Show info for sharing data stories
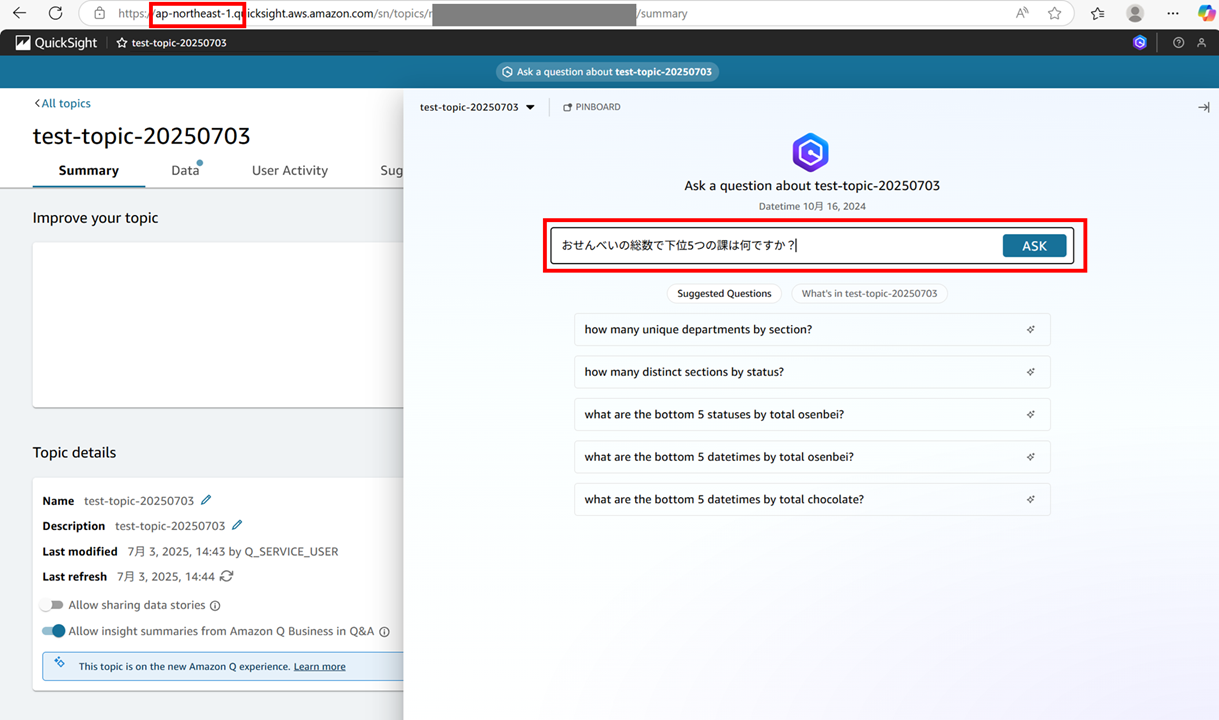 click(215, 605)
